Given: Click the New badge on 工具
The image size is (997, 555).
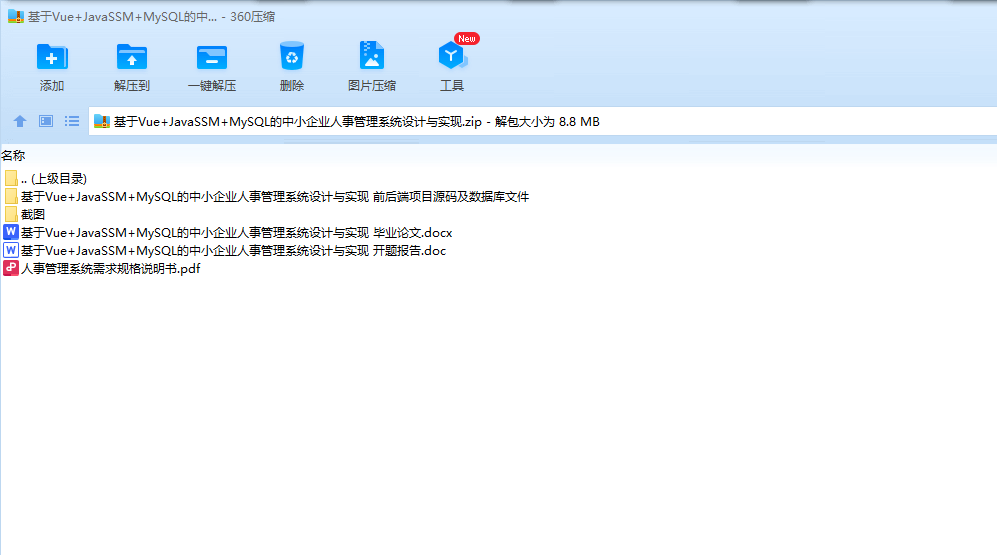Looking at the screenshot, I should click(467, 39).
